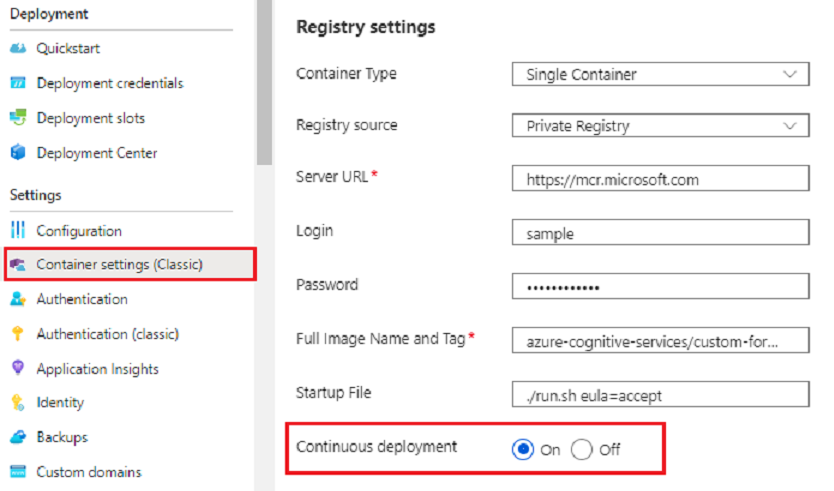Open Container settings (Classic) menu item
Screen dimensions: 834x491
click(x=119, y=265)
